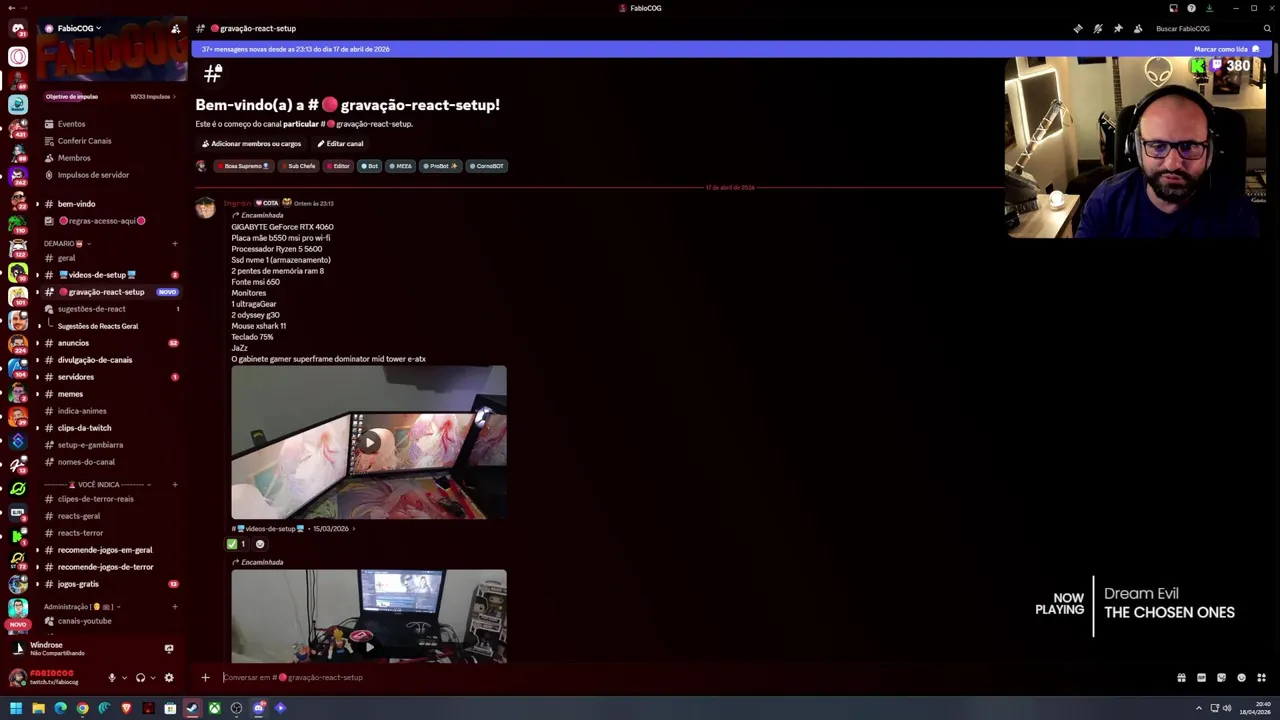Open audio output options arrow

pyautogui.click(x=152, y=677)
